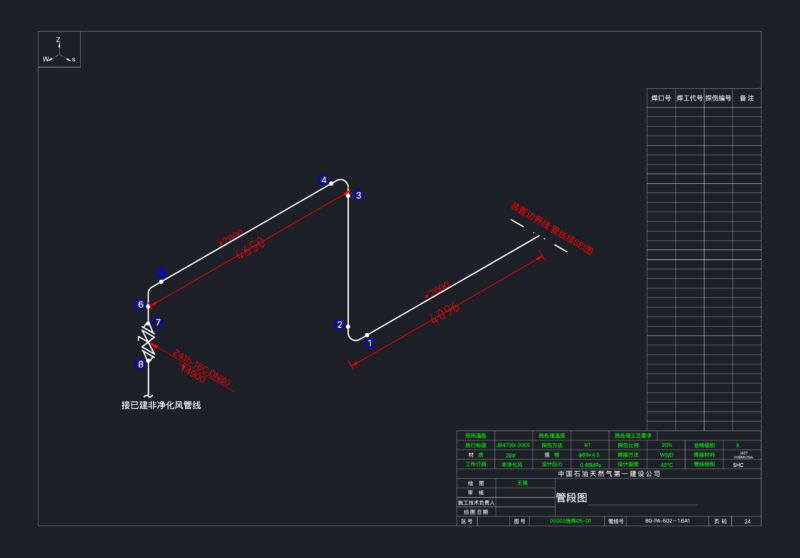Image resolution: width=800 pixels, height=558 pixels.
Task: Click the red 装置边界线 boundary annotation
Action: tap(552, 229)
